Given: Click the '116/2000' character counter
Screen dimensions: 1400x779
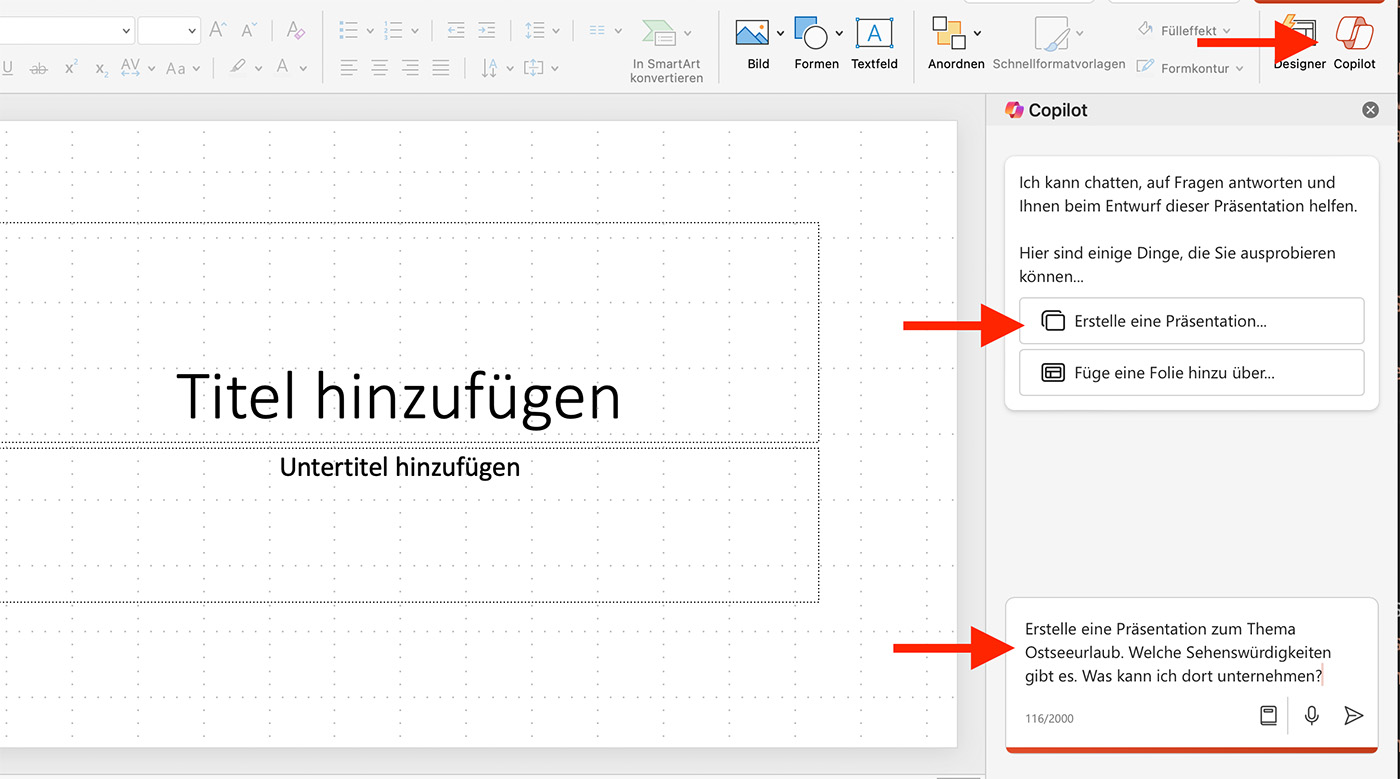Looking at the screenshot, I should pyautogui.click(x=1049, y=718).
